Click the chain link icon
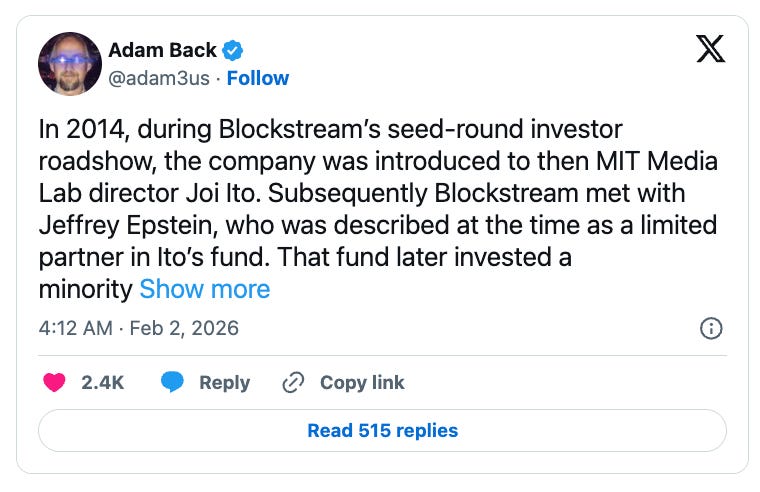This screenshot has width=760, height=492. pos(294,382)
